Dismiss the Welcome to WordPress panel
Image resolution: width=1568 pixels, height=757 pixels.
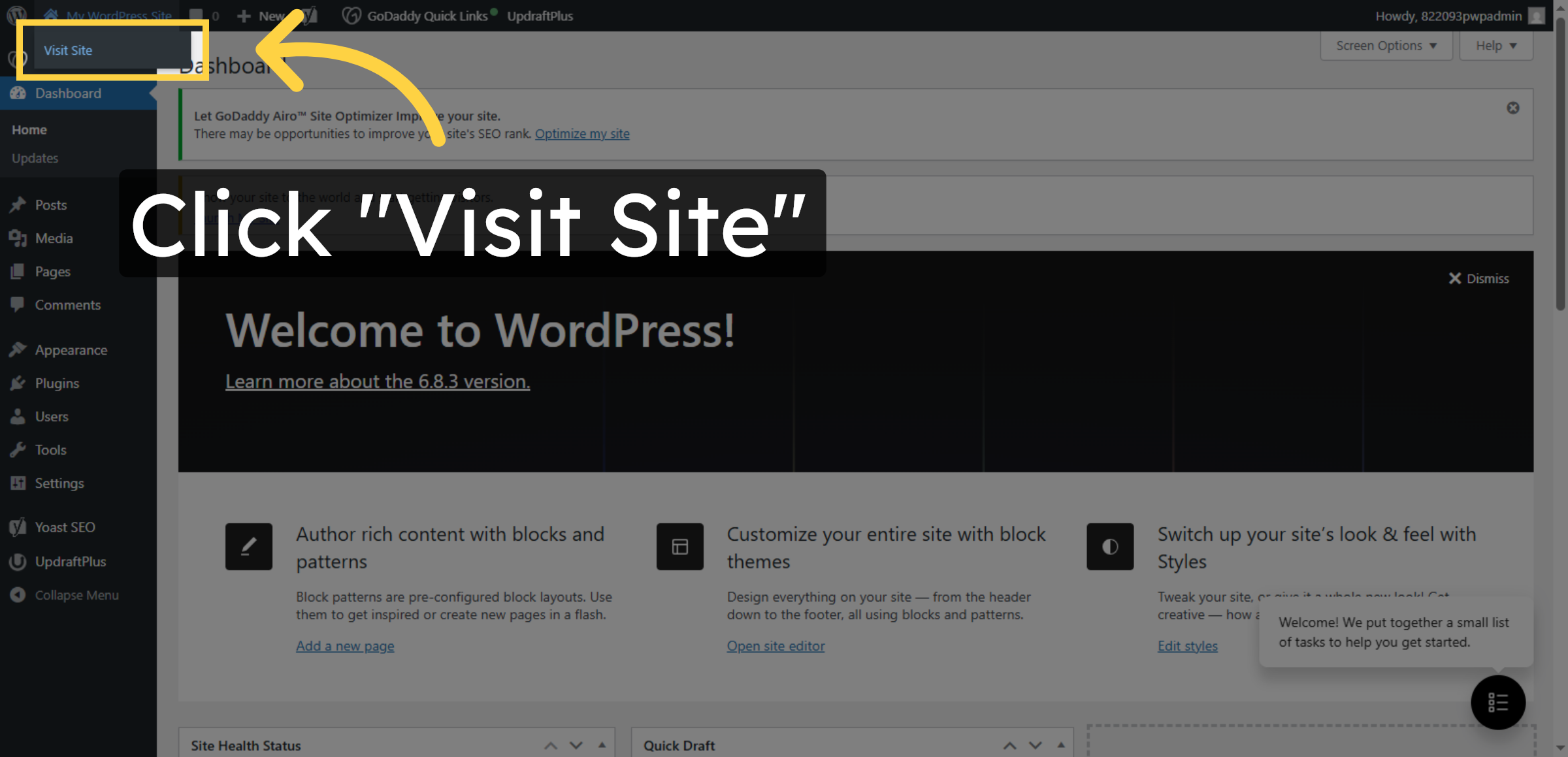click(x=1478, y=278)
